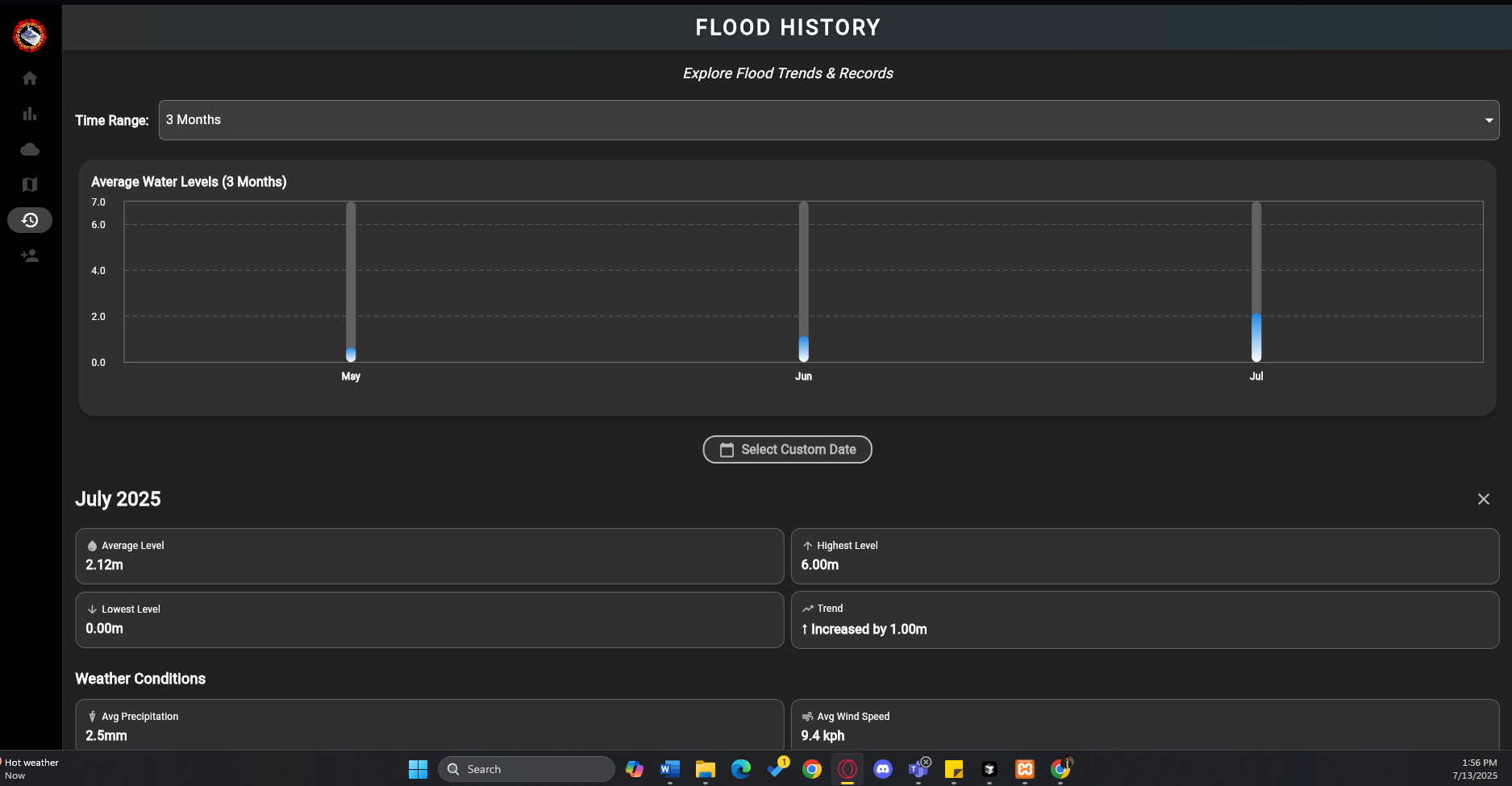
Task: Click the Average Level 2.12m card
Action: tap(429, 556)
